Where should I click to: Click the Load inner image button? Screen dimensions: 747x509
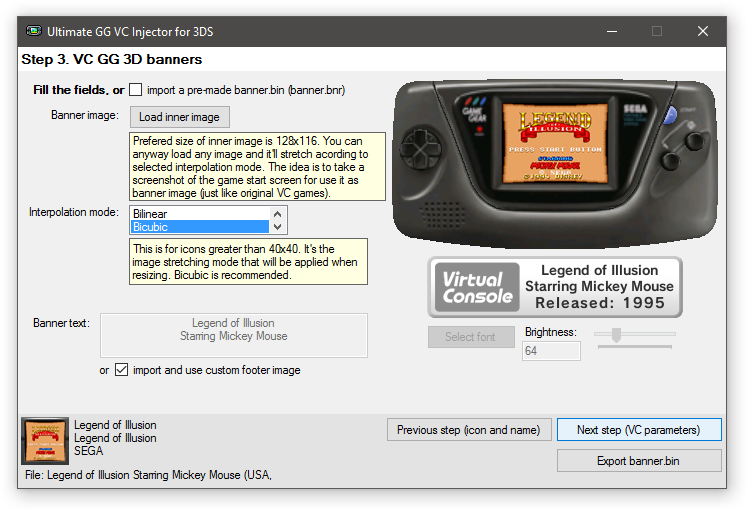pyautogui.click(x=180, y=117)
